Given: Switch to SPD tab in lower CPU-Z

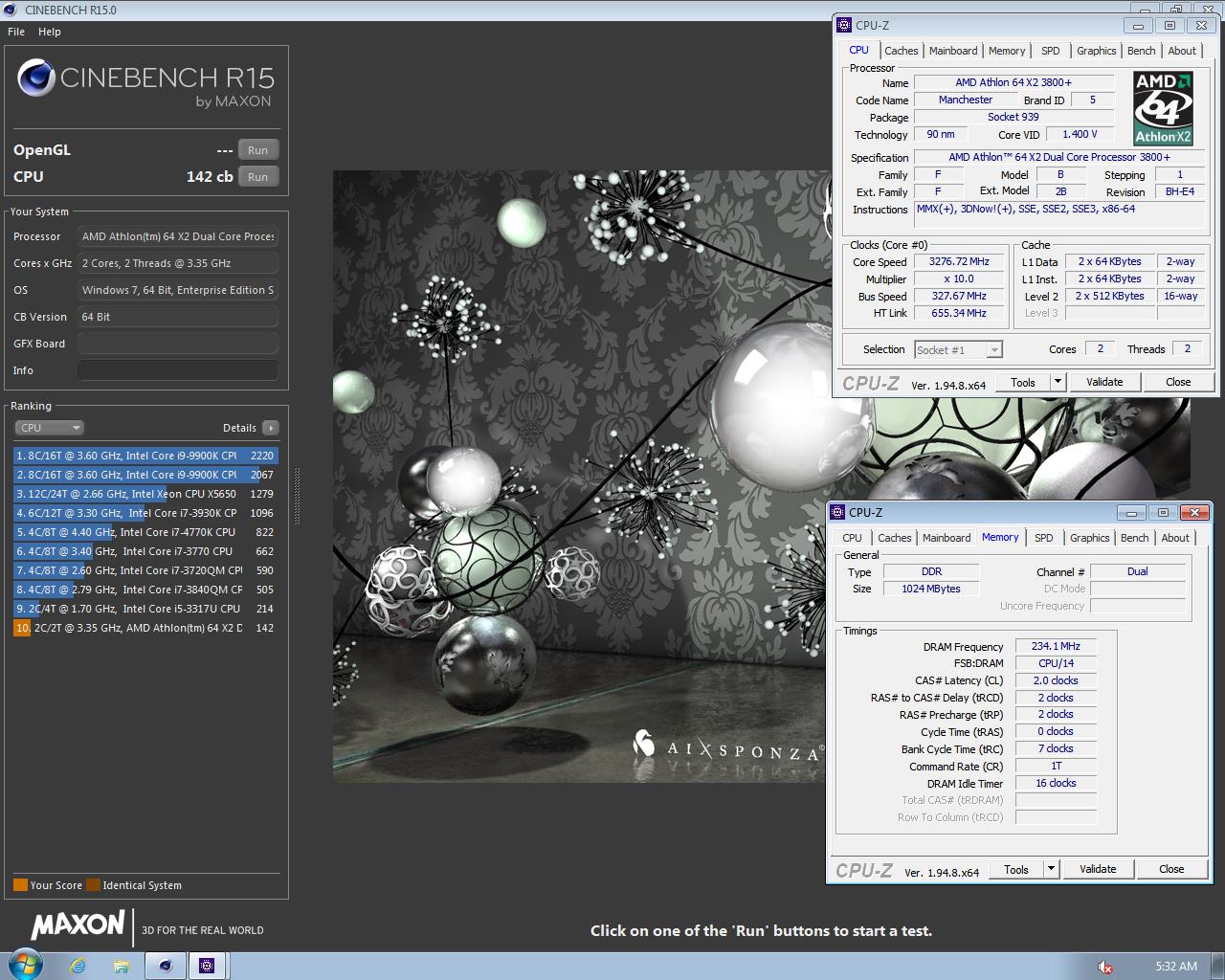Looking at the screenshot, I should coord(1043,538).
